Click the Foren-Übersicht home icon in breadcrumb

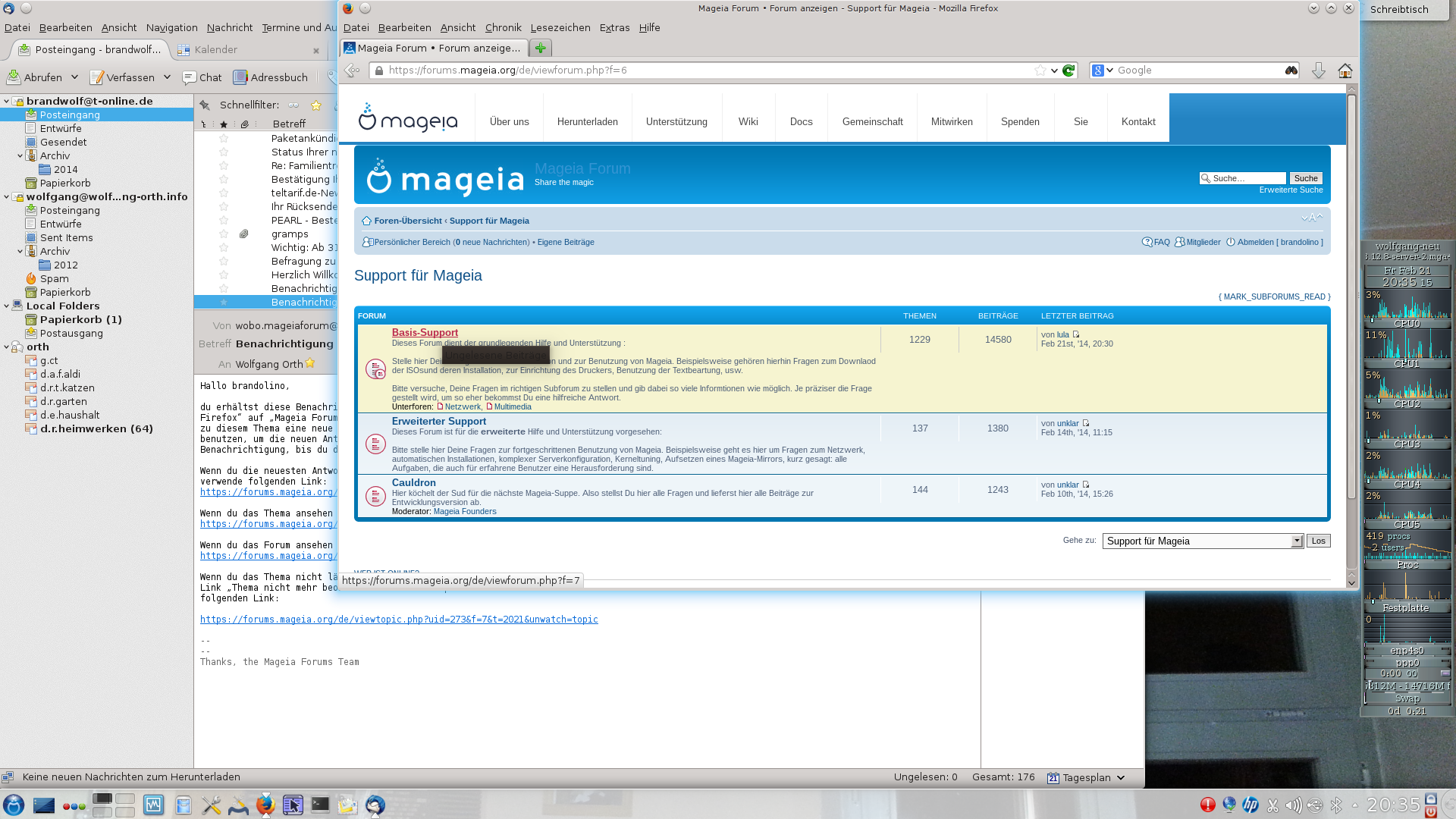point(366,221)
